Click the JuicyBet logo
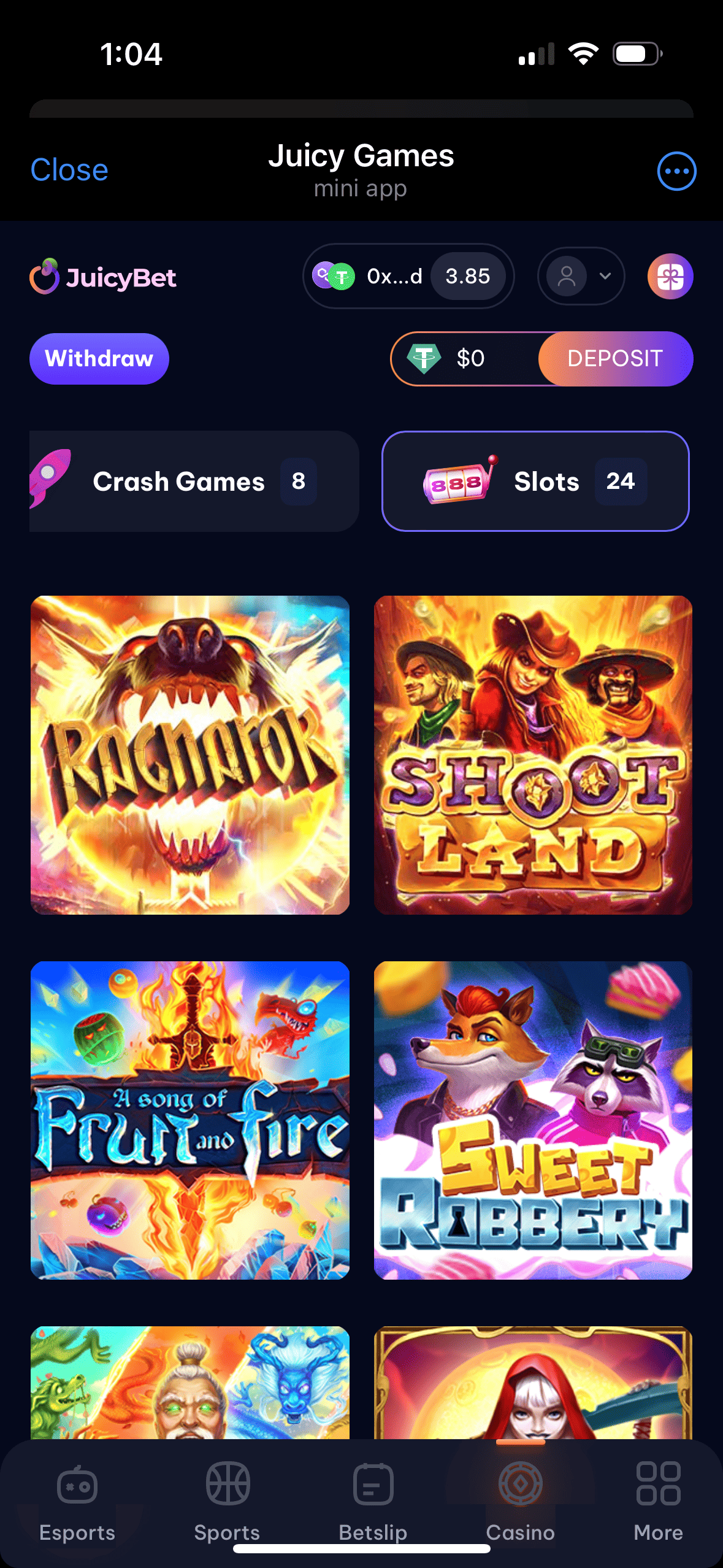 [x=103, y=277]
